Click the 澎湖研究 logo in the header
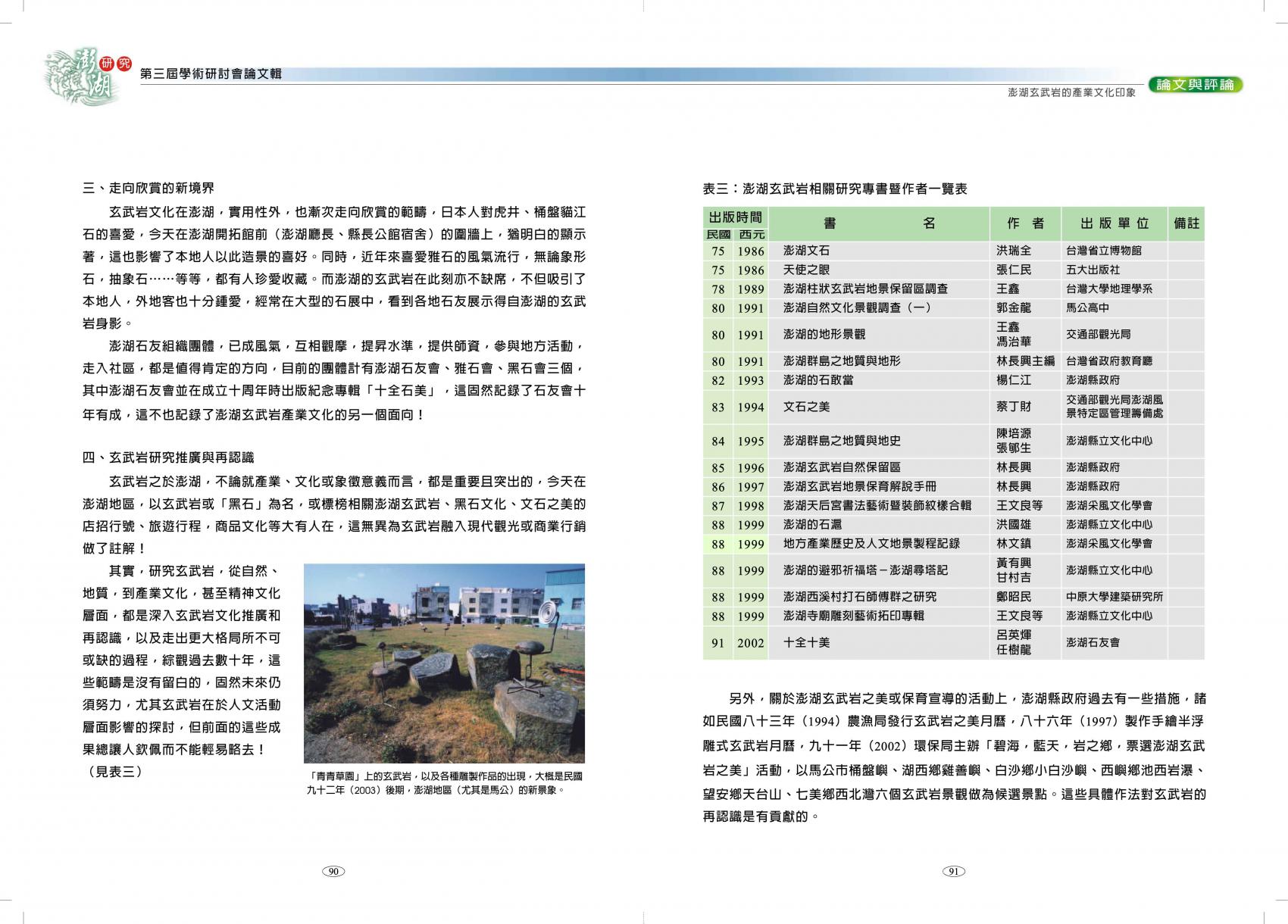The image size is (1288, 924). pyautogui.click(x=85, y=76)
